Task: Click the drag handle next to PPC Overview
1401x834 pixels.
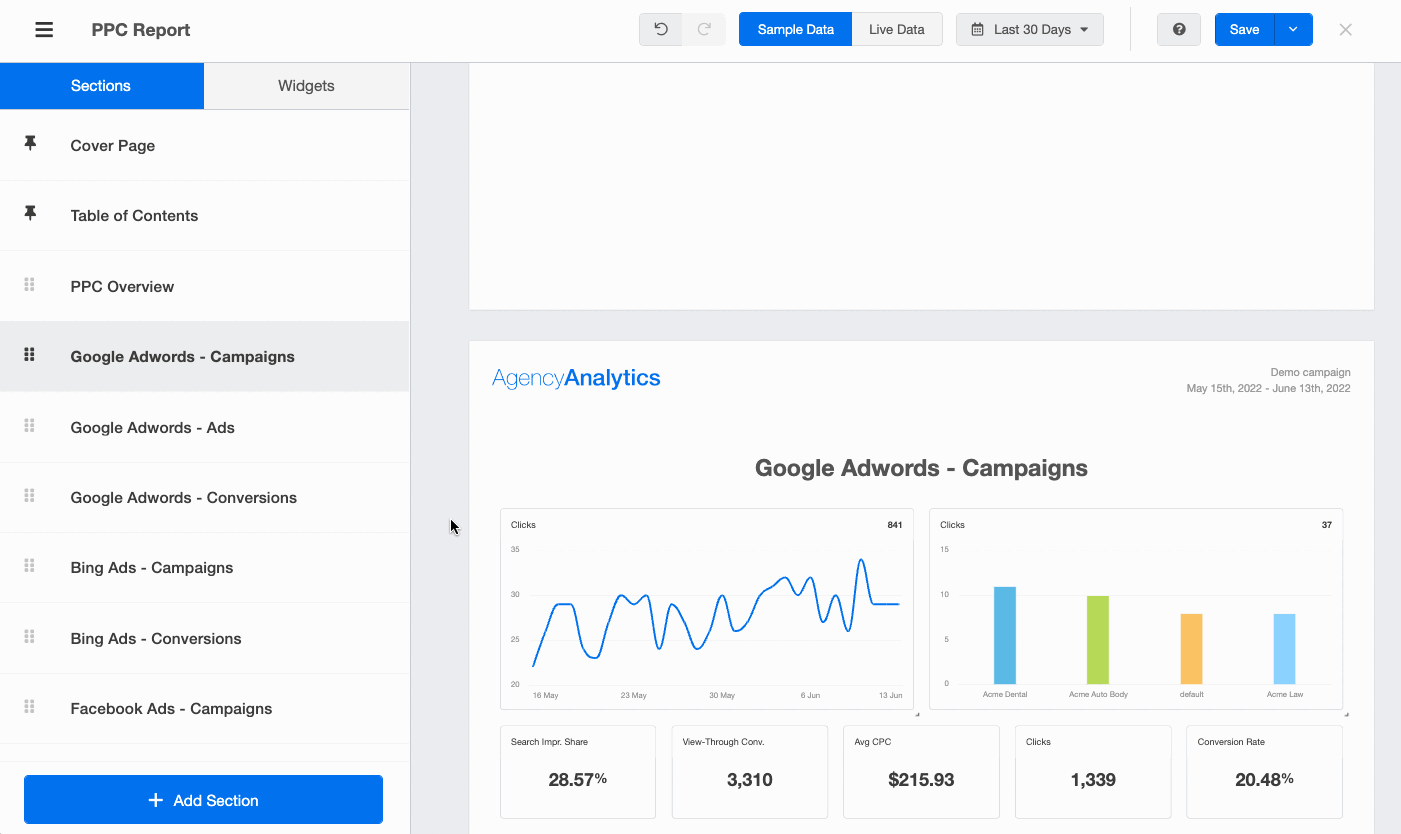Action: [x=29, y=286]
